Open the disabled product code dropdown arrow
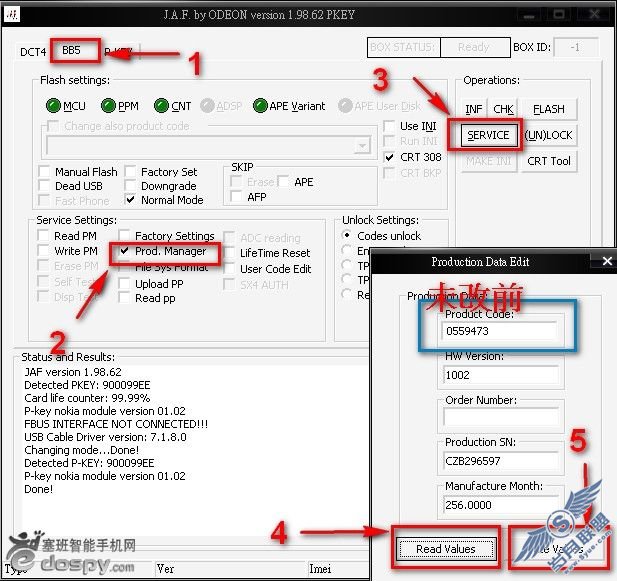617x581 pixels. point(362,146)
